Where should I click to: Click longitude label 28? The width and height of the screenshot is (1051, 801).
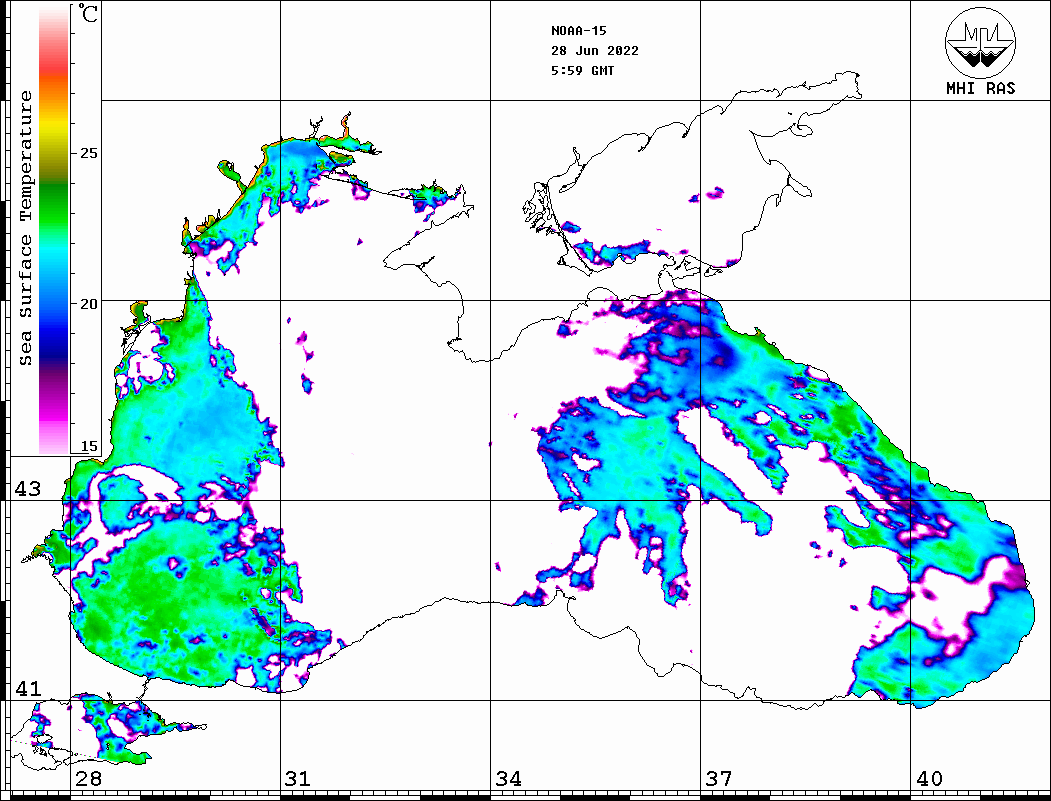click(x=88, y=779)
